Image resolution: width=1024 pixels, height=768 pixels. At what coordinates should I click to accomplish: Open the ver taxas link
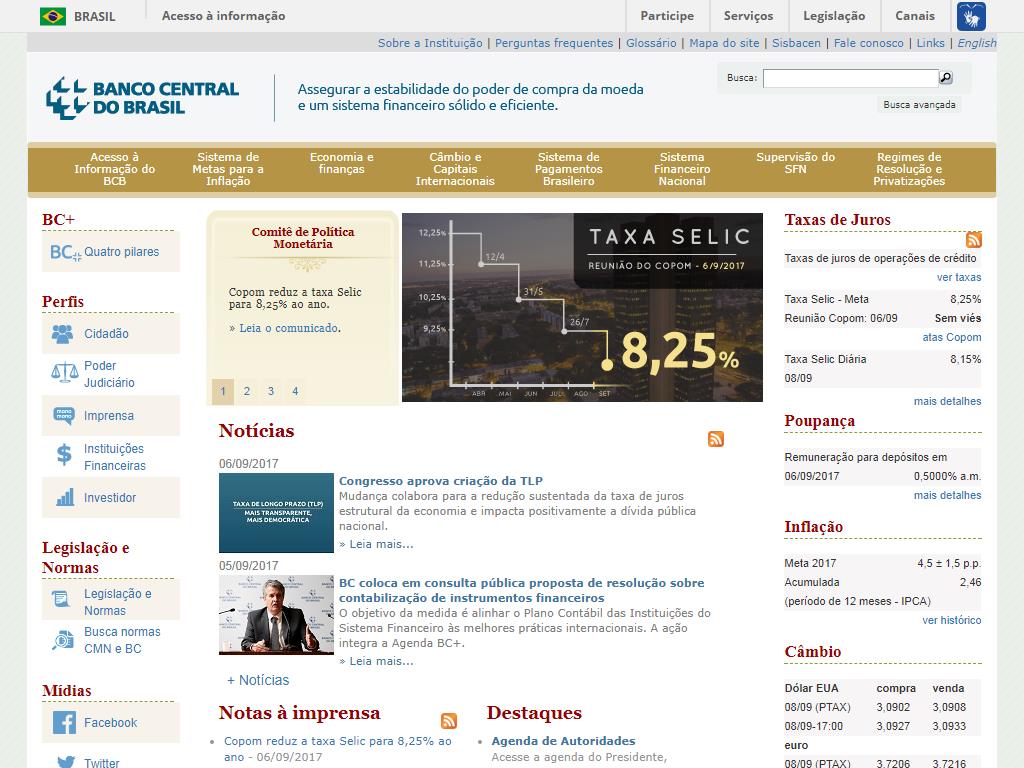(x=959, y=277)
